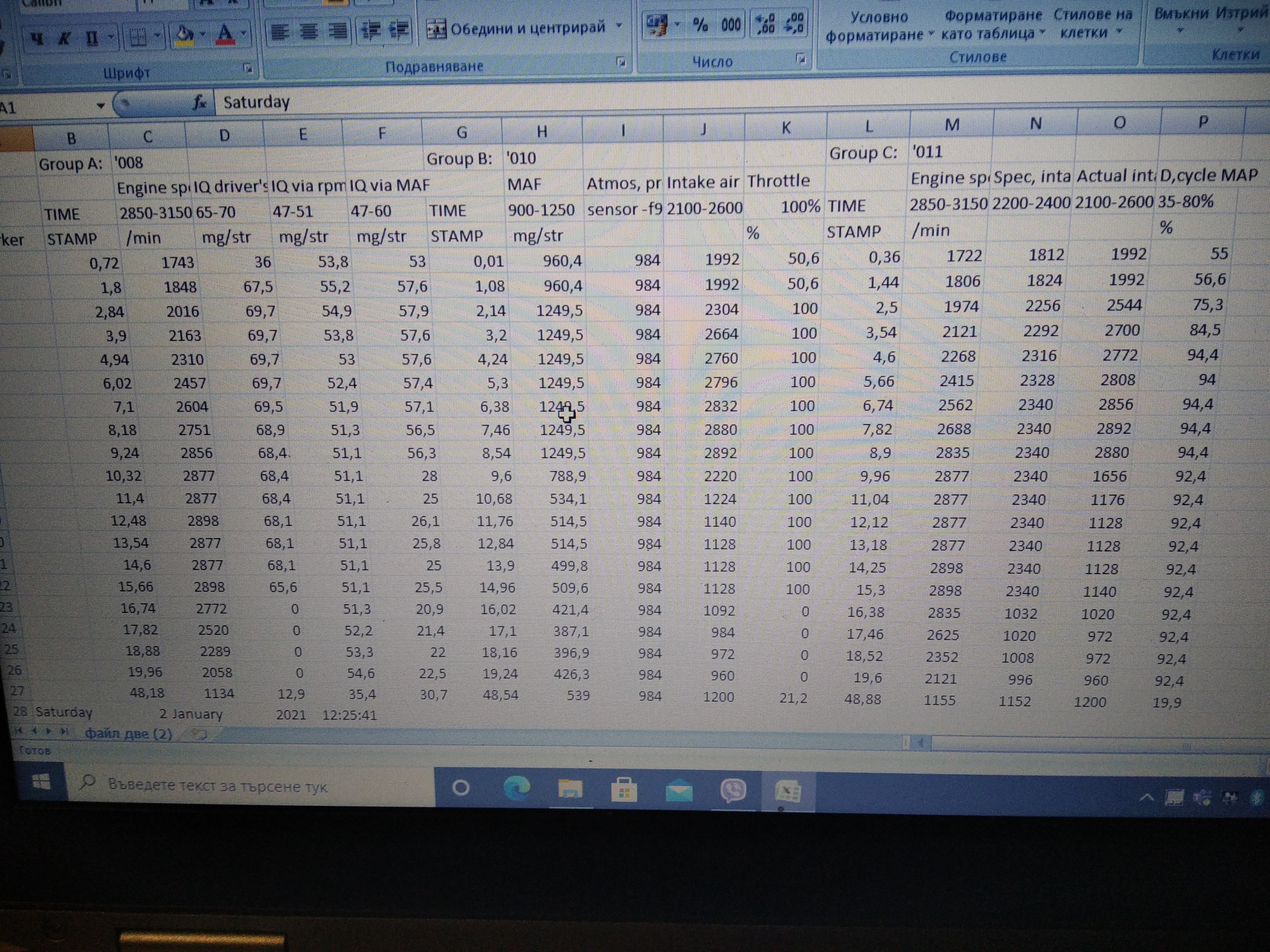Viewport: 1270px width, 952px height.
Task: Align text left in the cell
Action: pyautogui.click(x=280, y=32)
